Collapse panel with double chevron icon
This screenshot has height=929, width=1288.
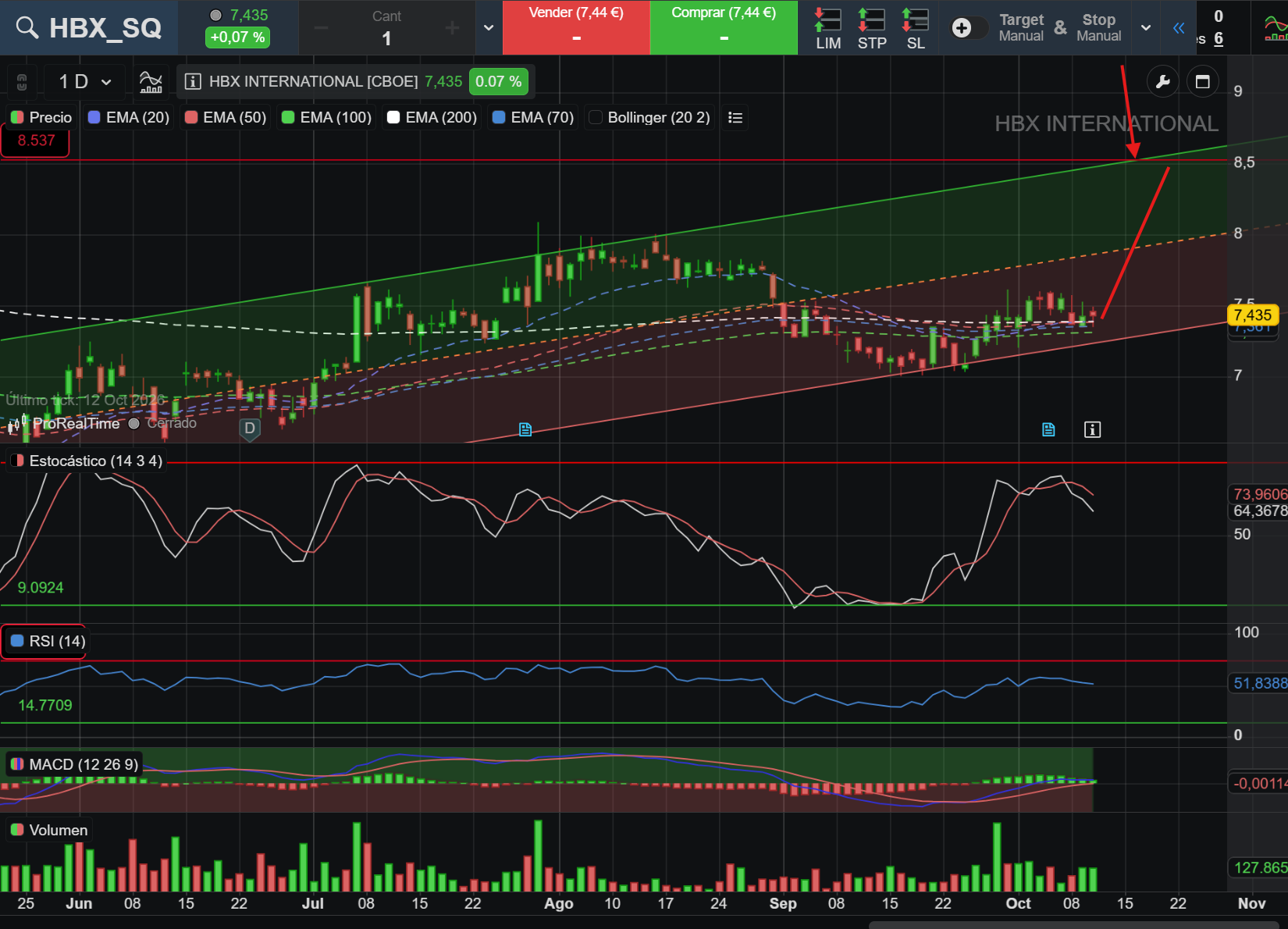pos(1179,28)
